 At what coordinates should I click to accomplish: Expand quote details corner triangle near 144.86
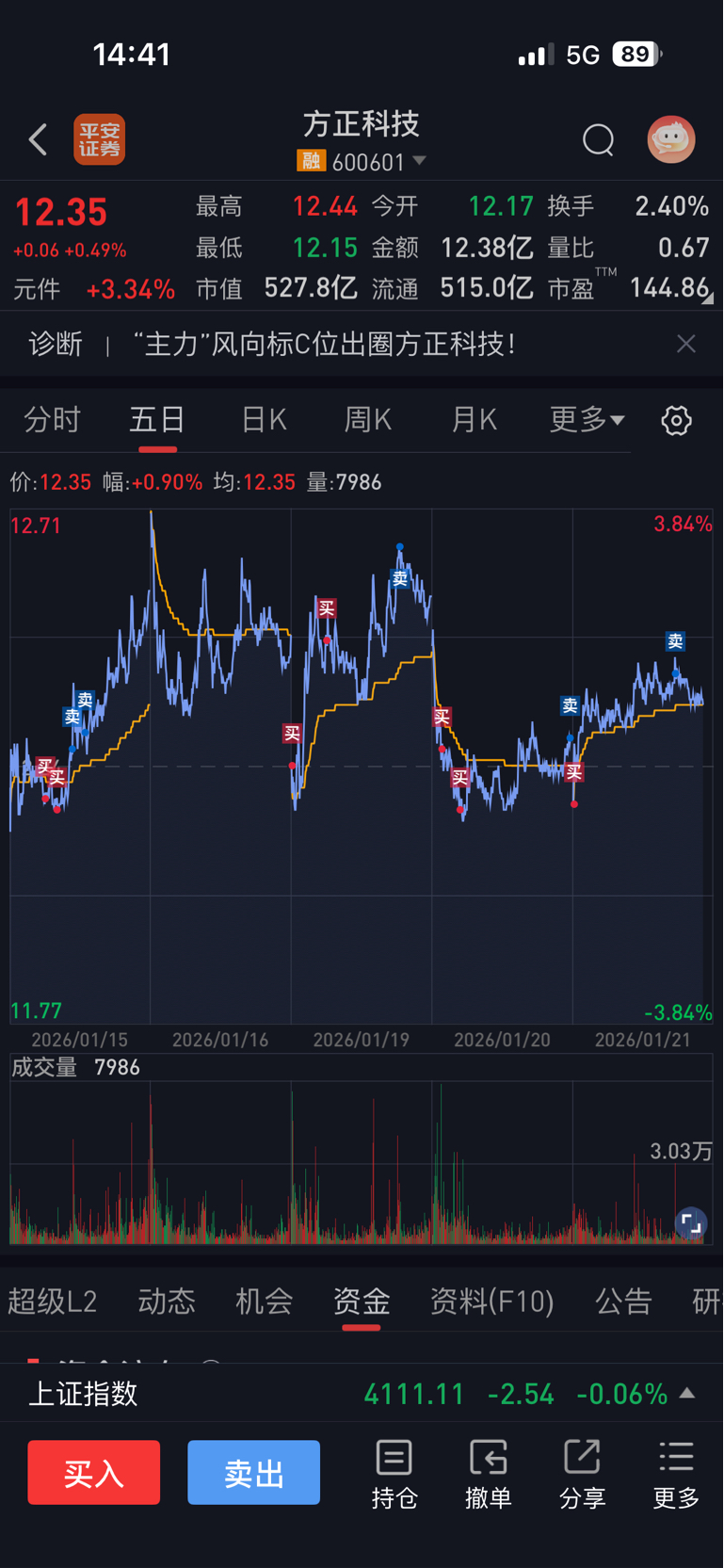pyautogui.click(x=707, y=298)
